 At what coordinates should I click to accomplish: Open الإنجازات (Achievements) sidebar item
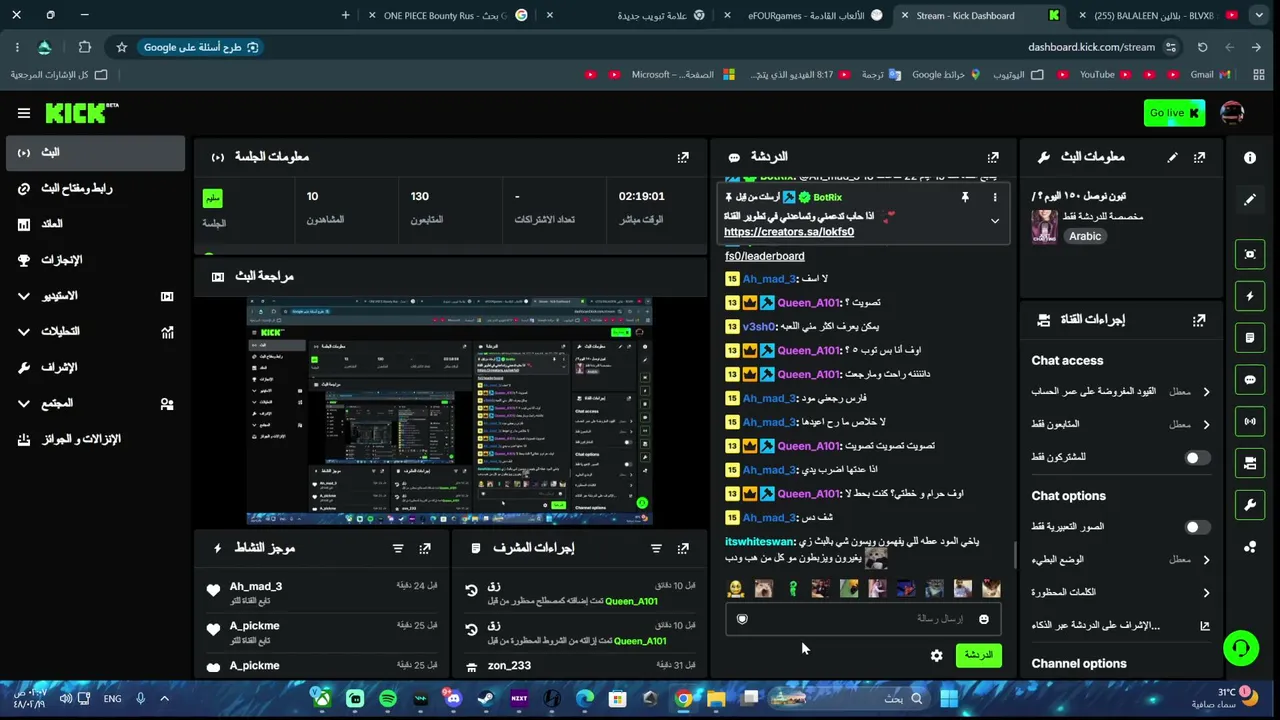pyautogui.click(x=93, y=260)
